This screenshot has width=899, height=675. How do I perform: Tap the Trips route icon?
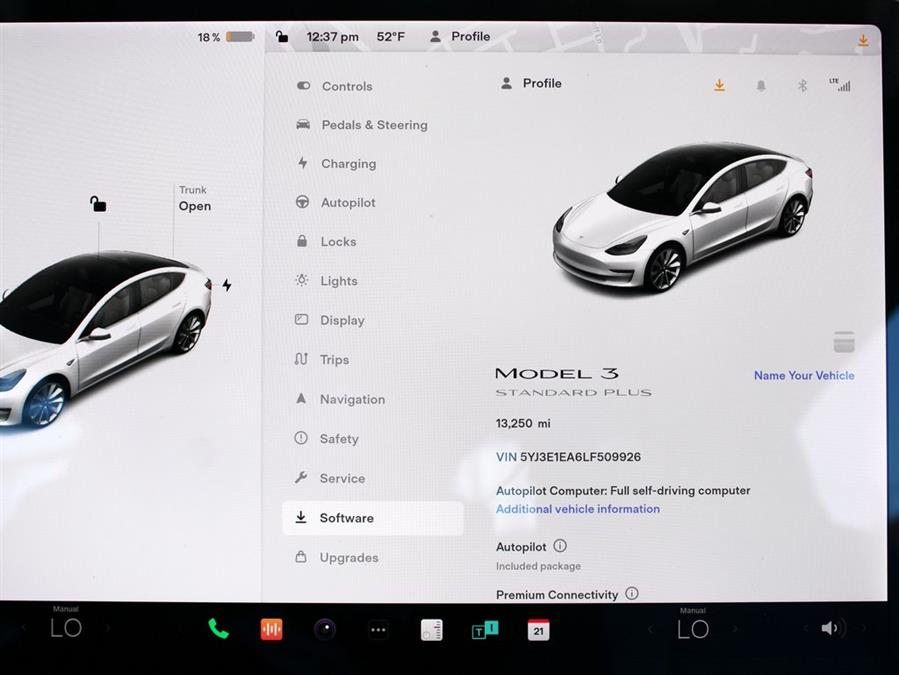tap(301, 359)
